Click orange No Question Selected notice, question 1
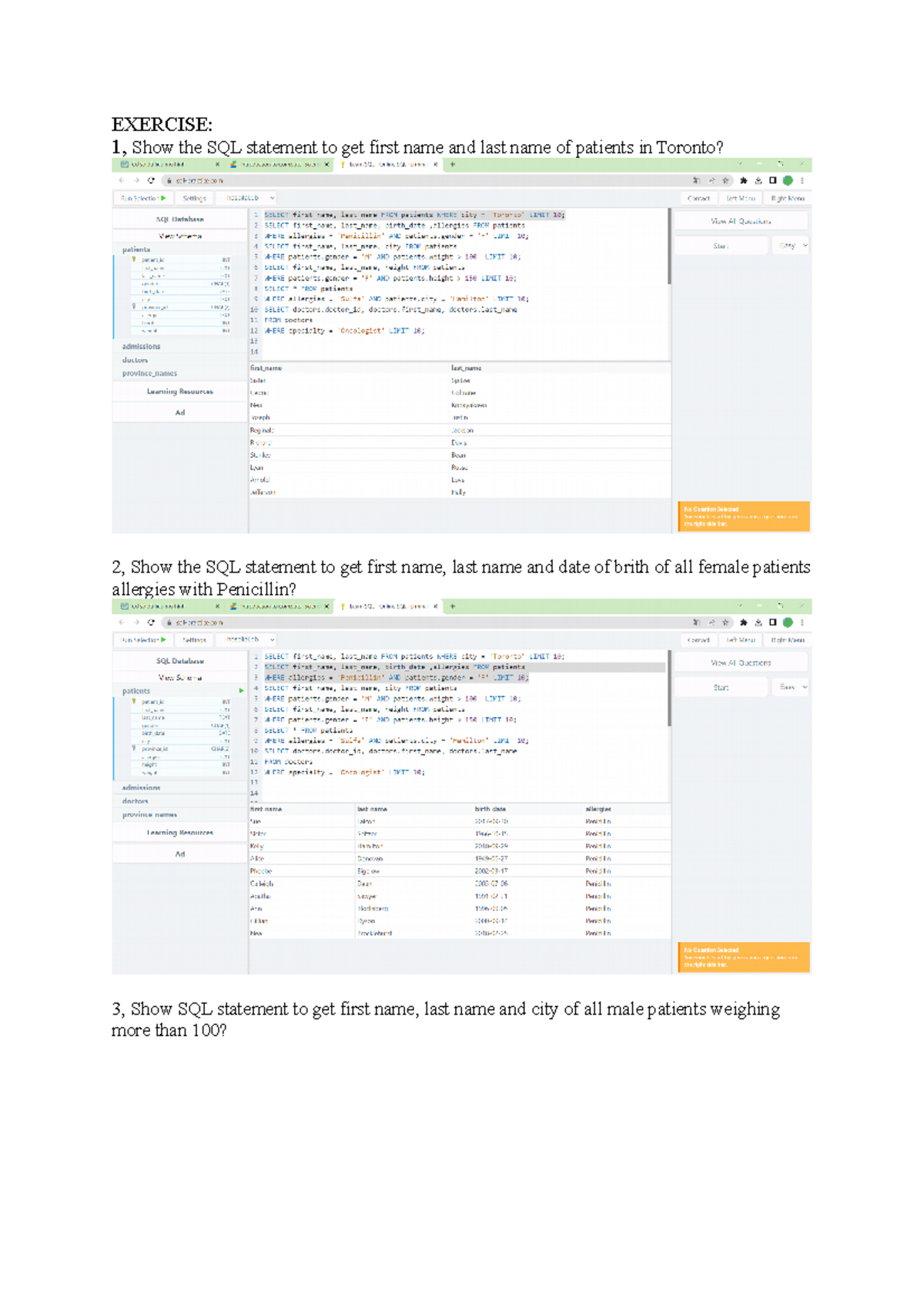The height and width of the screenshot is (1308, 924). [744, 517]
